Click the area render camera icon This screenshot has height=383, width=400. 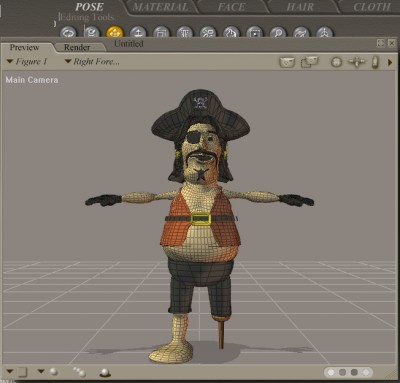310,62
